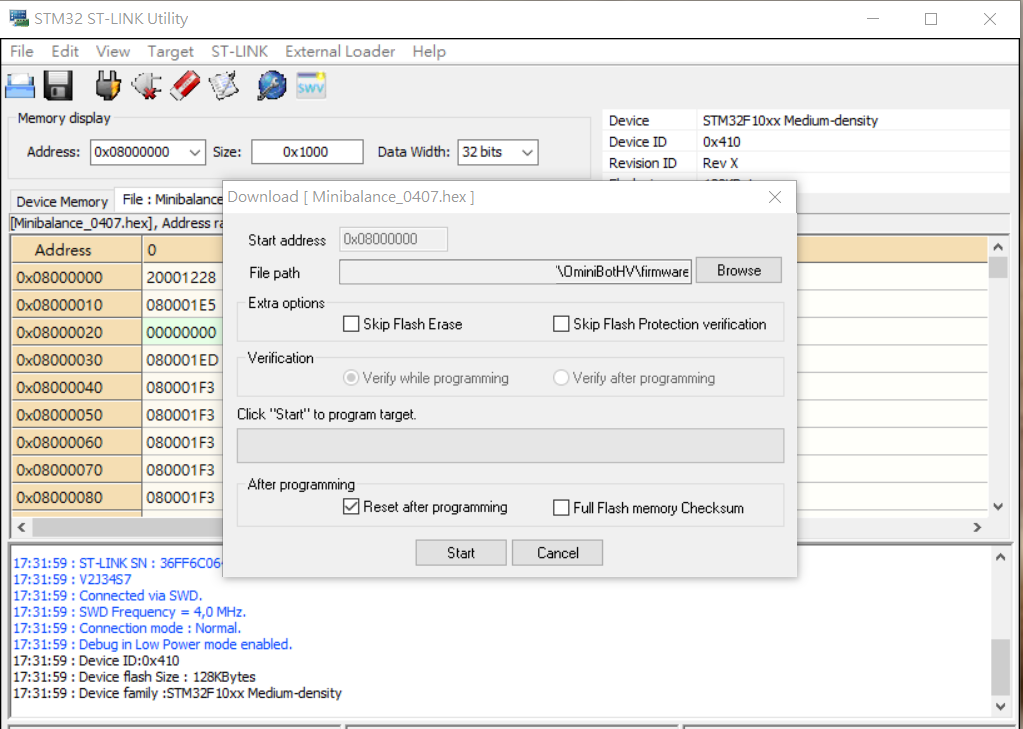Switch to the Device Memory tab
The width and height of the screenshot is (1023, 729).
(x=62, y=202)
